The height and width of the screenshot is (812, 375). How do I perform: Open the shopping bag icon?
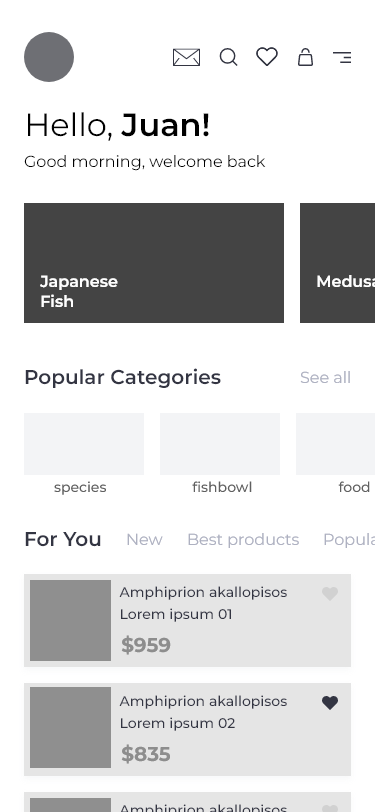tap(306, 57)
